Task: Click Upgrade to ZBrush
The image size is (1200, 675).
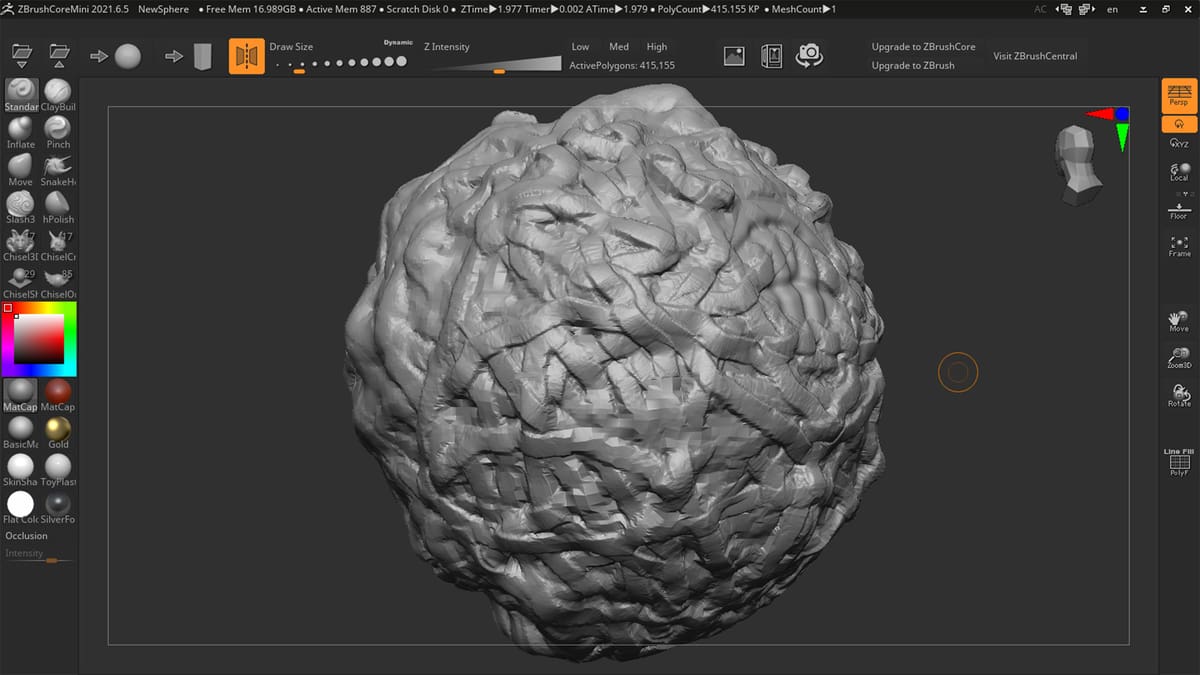Action: [x=913, y=66]
